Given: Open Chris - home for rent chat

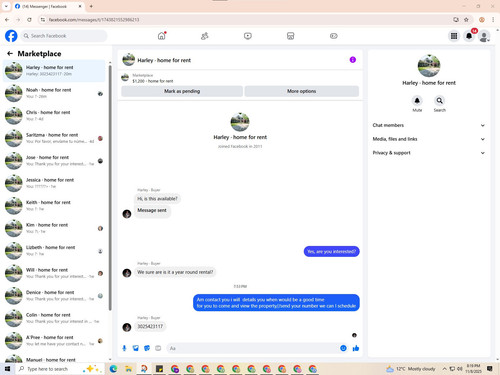Looking at the screenshot, I should [x=54, y=116].
